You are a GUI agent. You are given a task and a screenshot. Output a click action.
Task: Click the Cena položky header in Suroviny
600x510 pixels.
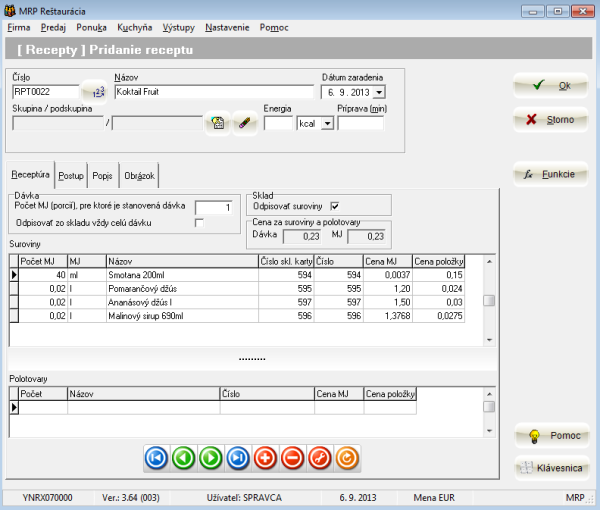tap(439, 262)
